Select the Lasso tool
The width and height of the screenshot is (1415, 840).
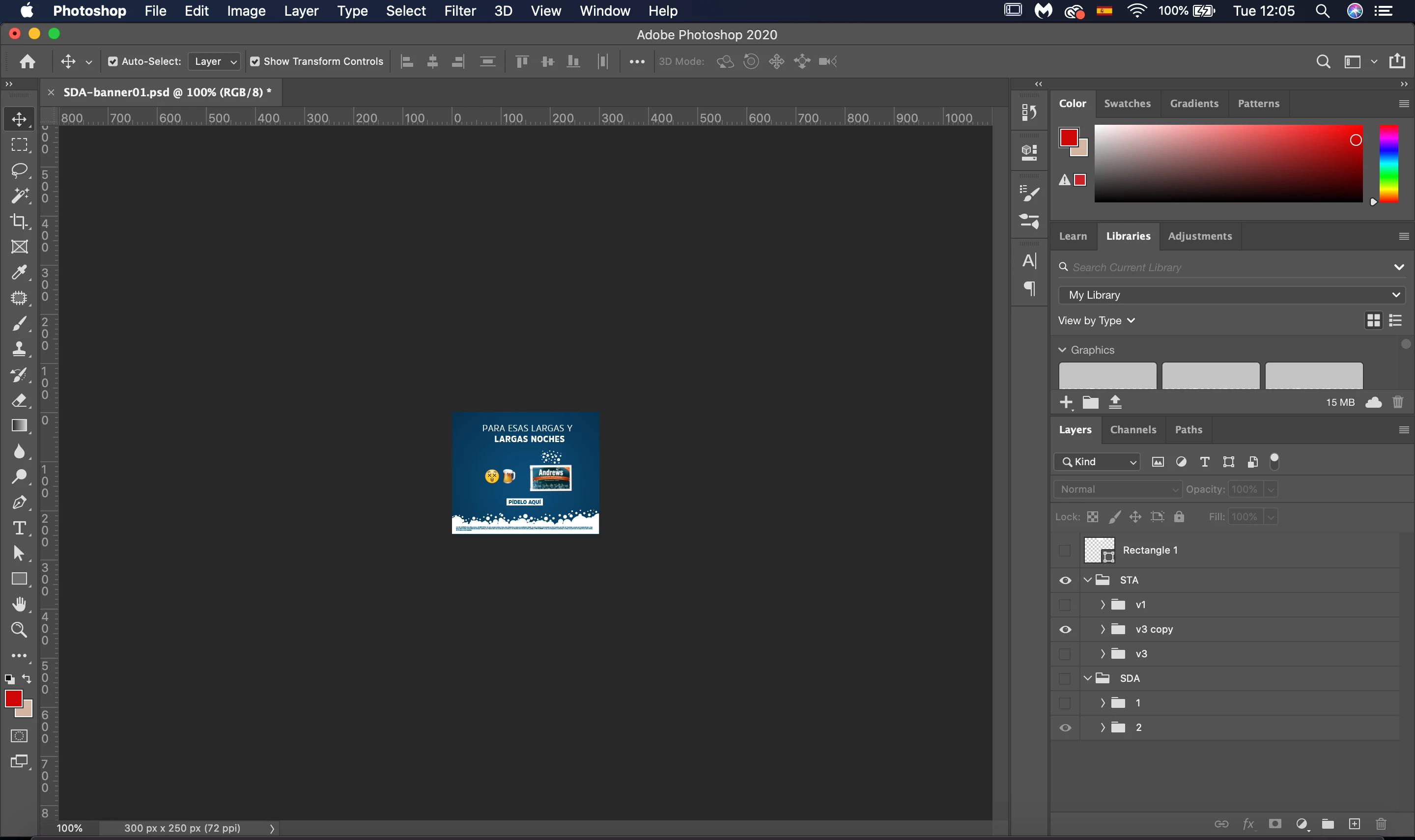(19, 170)
